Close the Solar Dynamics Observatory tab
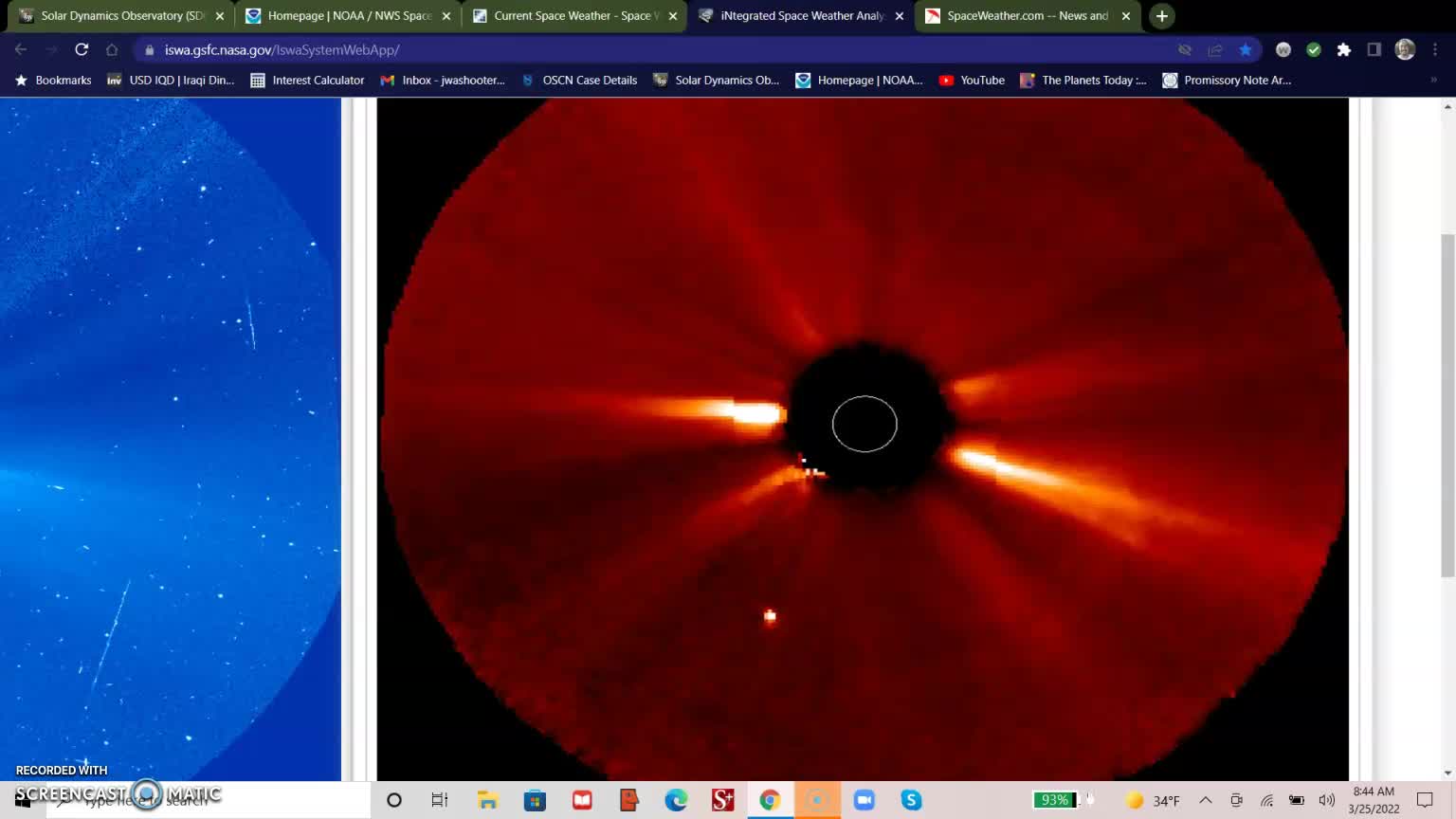 click(220, 16)
